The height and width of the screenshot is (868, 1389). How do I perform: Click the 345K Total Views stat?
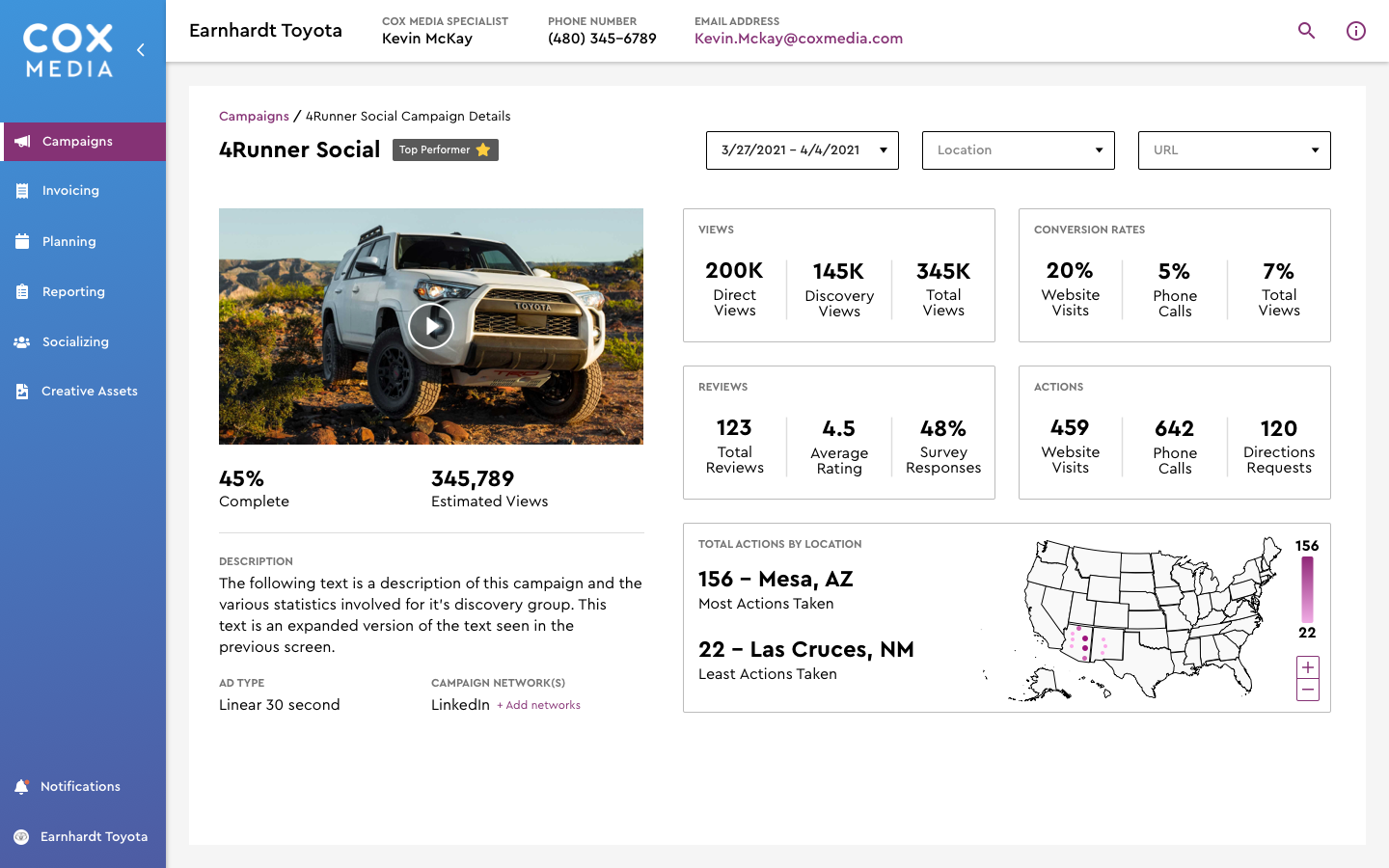[x=943, y=288]
